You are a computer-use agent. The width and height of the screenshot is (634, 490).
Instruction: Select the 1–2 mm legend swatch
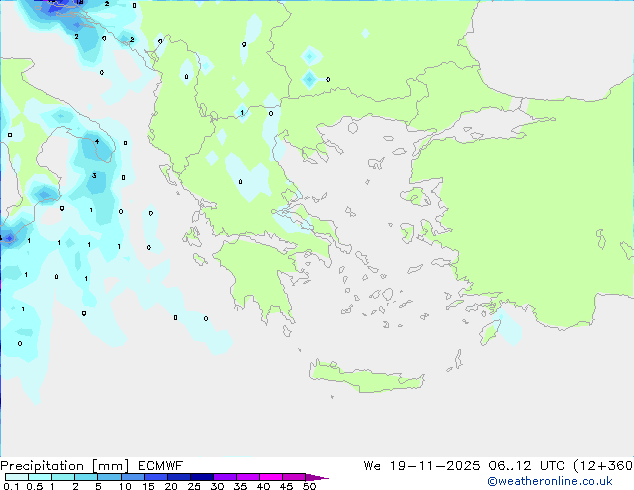[63, 477]
